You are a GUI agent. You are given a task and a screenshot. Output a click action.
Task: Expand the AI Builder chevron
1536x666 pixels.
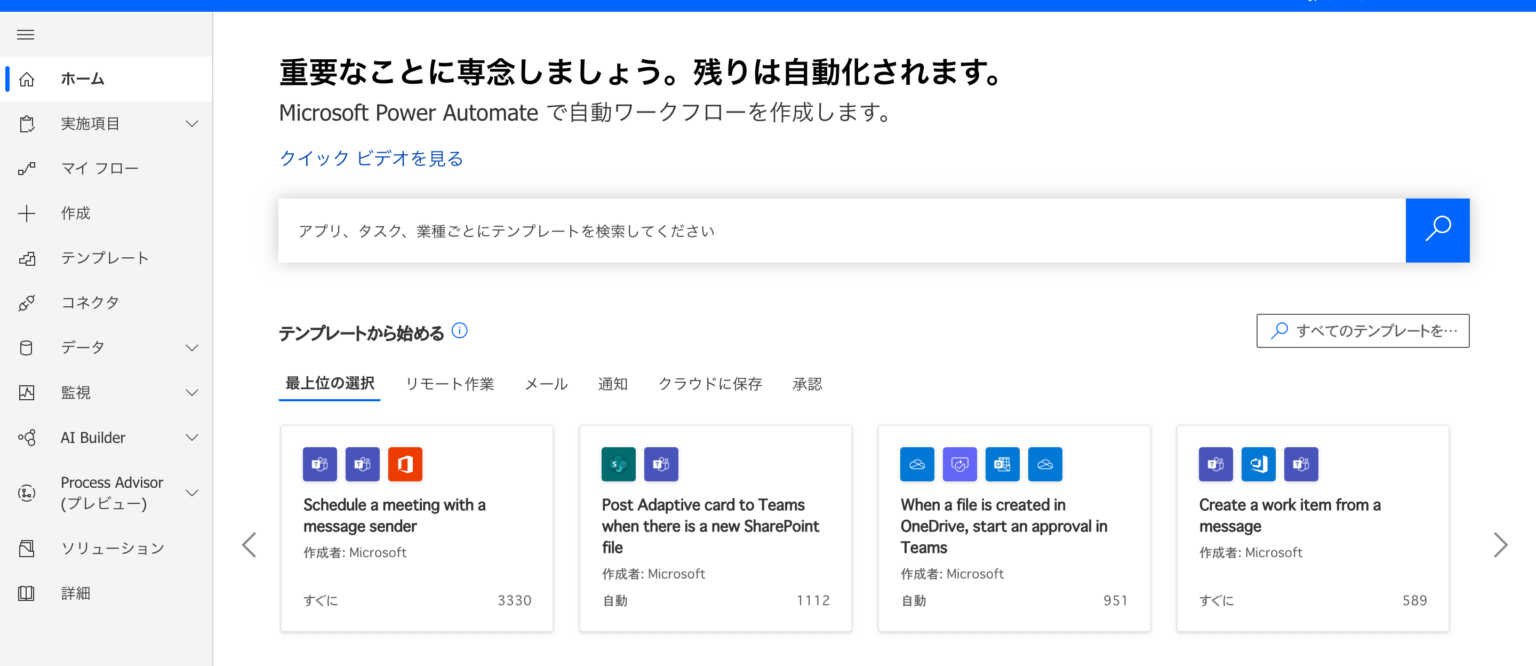click(x=192, y=438)
